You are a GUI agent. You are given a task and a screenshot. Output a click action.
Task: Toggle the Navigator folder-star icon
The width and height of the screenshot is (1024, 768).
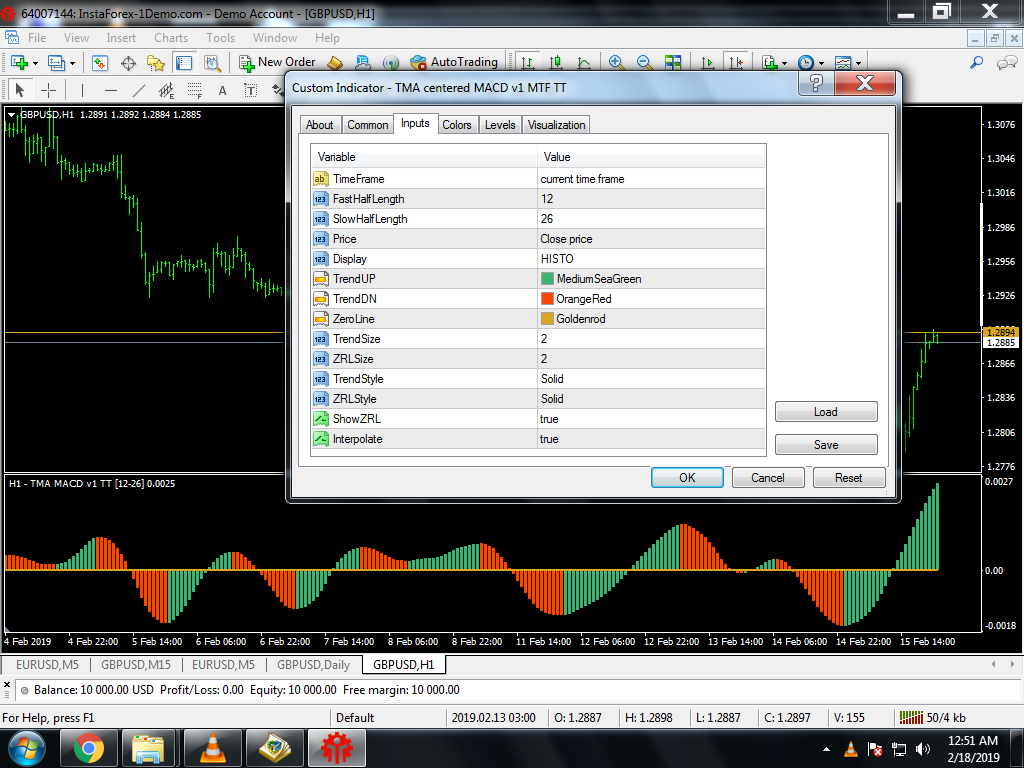(x=156, y=63)
